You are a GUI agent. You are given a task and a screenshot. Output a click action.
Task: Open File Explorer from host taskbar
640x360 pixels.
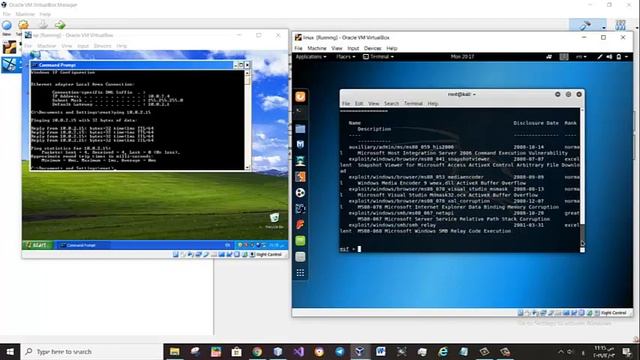tap(174, 351)
